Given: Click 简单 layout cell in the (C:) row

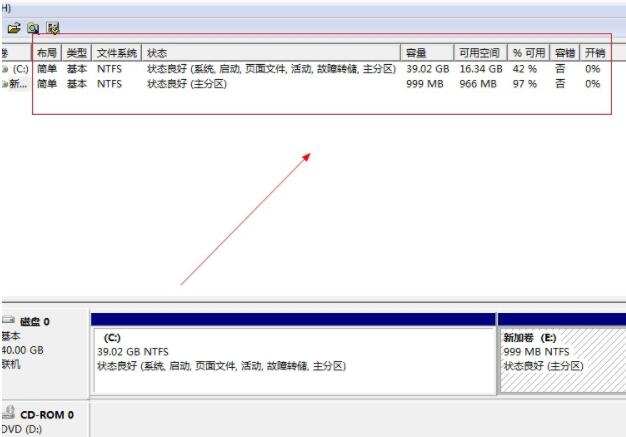Looking at the screenshot, I should (x=47, y=69).
